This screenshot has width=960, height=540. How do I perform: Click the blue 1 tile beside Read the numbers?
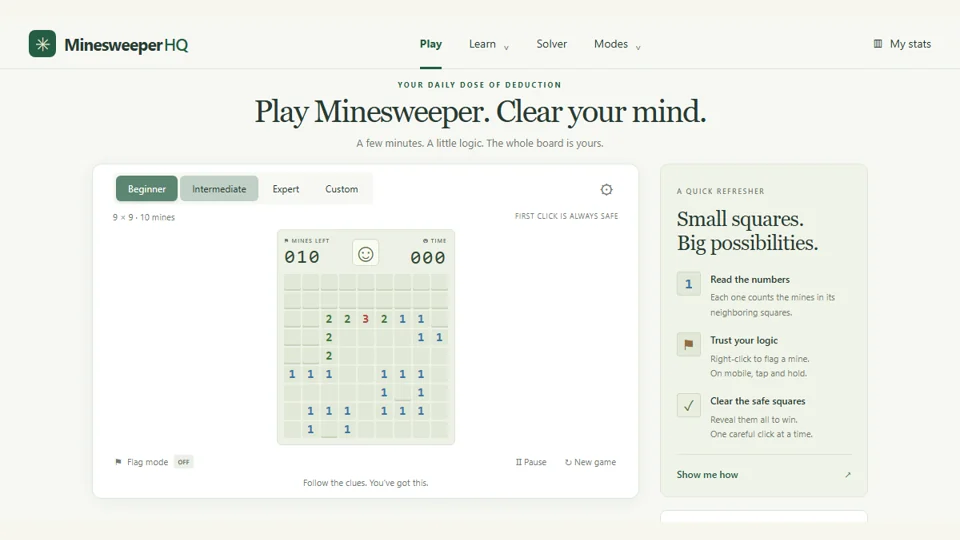689,284
